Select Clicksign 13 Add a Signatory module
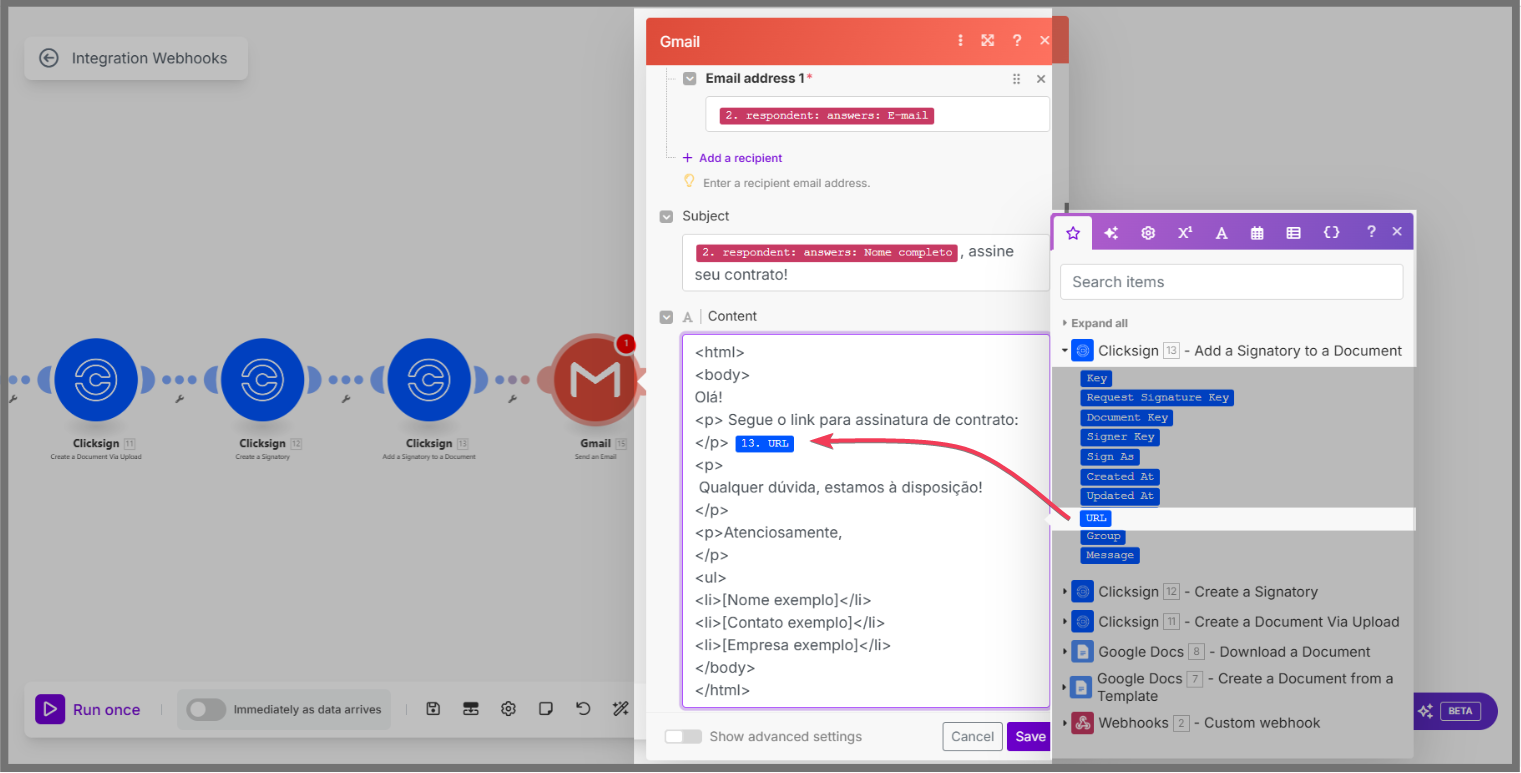 click(429, 380)
